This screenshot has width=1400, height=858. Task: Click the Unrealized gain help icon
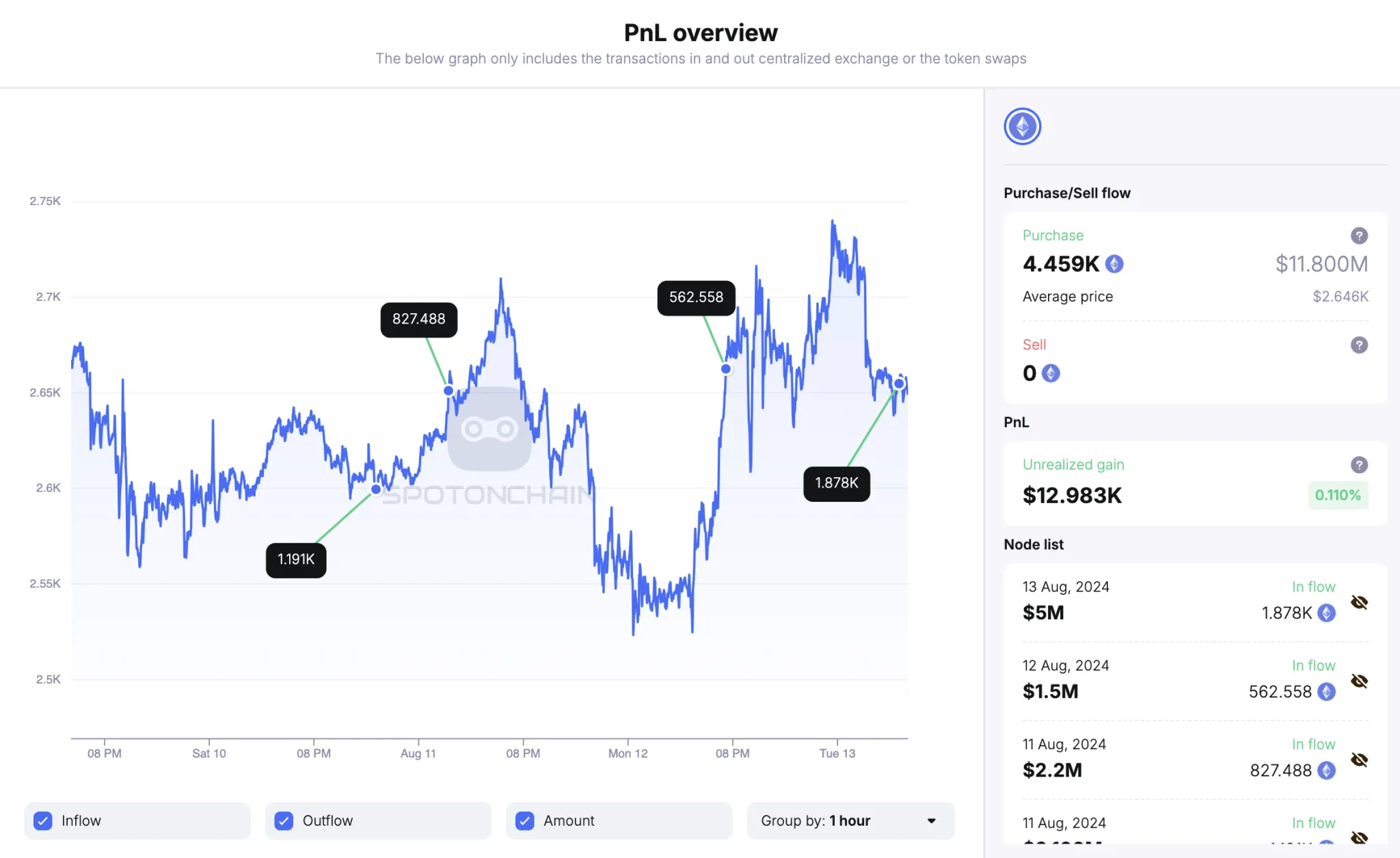point(1359,465)
